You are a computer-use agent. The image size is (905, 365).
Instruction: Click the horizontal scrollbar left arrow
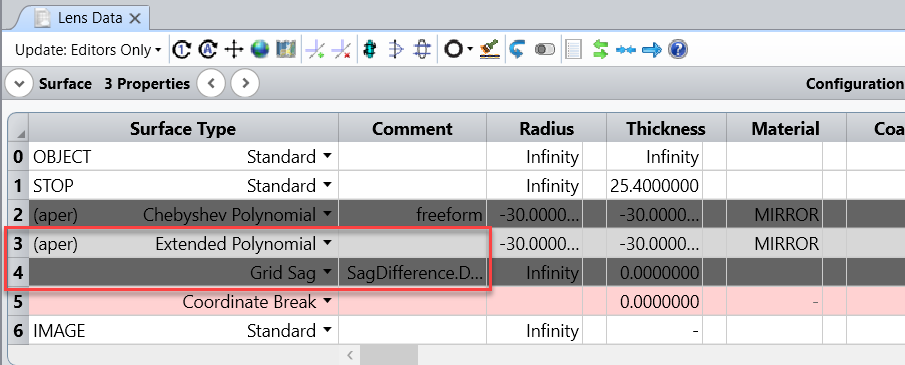click(x=350, y=355)
